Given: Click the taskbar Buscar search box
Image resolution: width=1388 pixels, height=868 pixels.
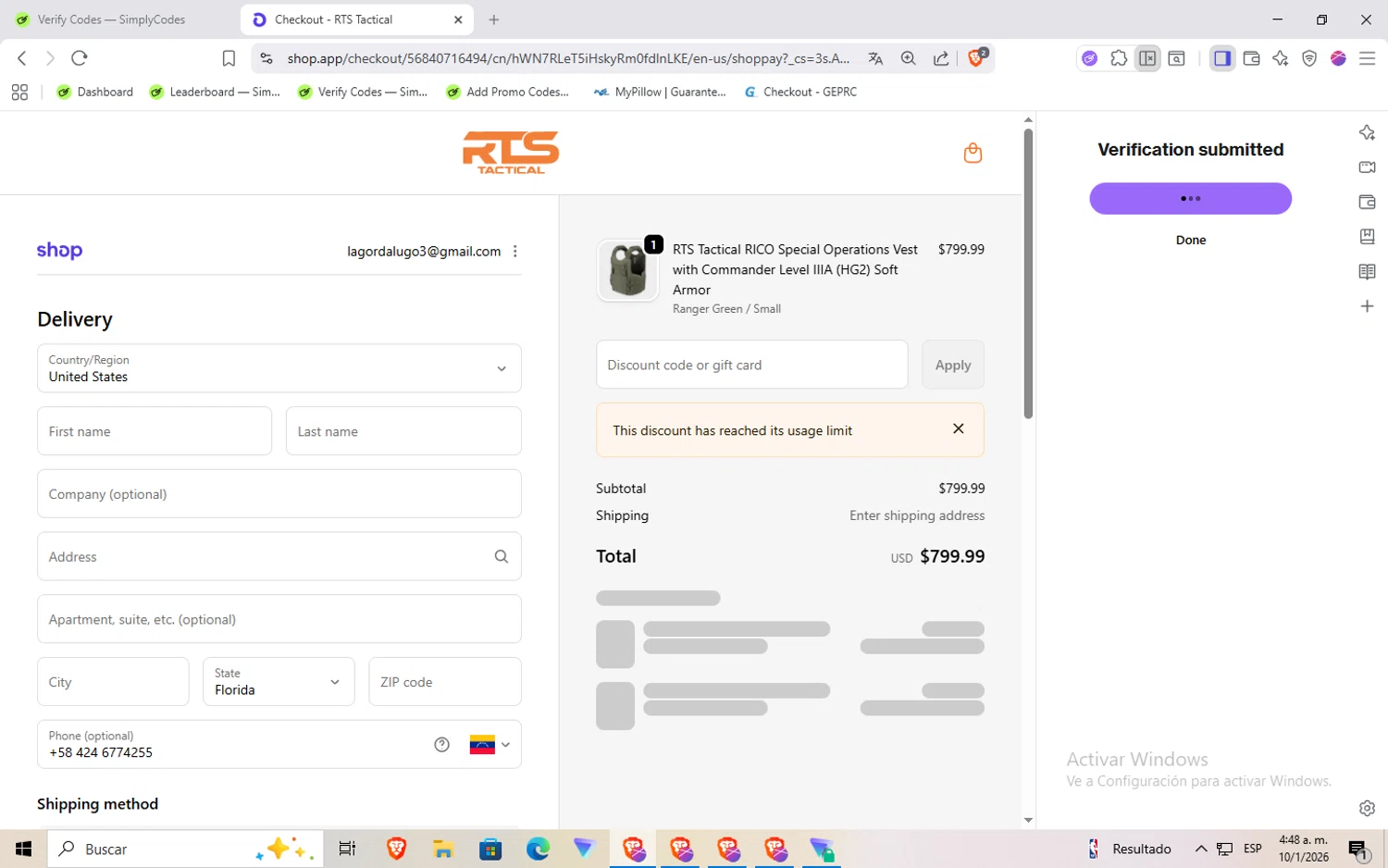Looking at the screenshot, I should pyautogui.click(x=185, y=849).
